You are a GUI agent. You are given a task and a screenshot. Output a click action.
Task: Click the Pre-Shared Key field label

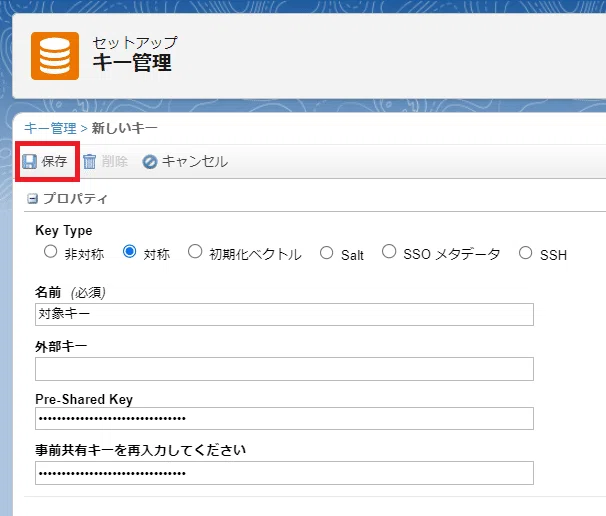[84, 399]
